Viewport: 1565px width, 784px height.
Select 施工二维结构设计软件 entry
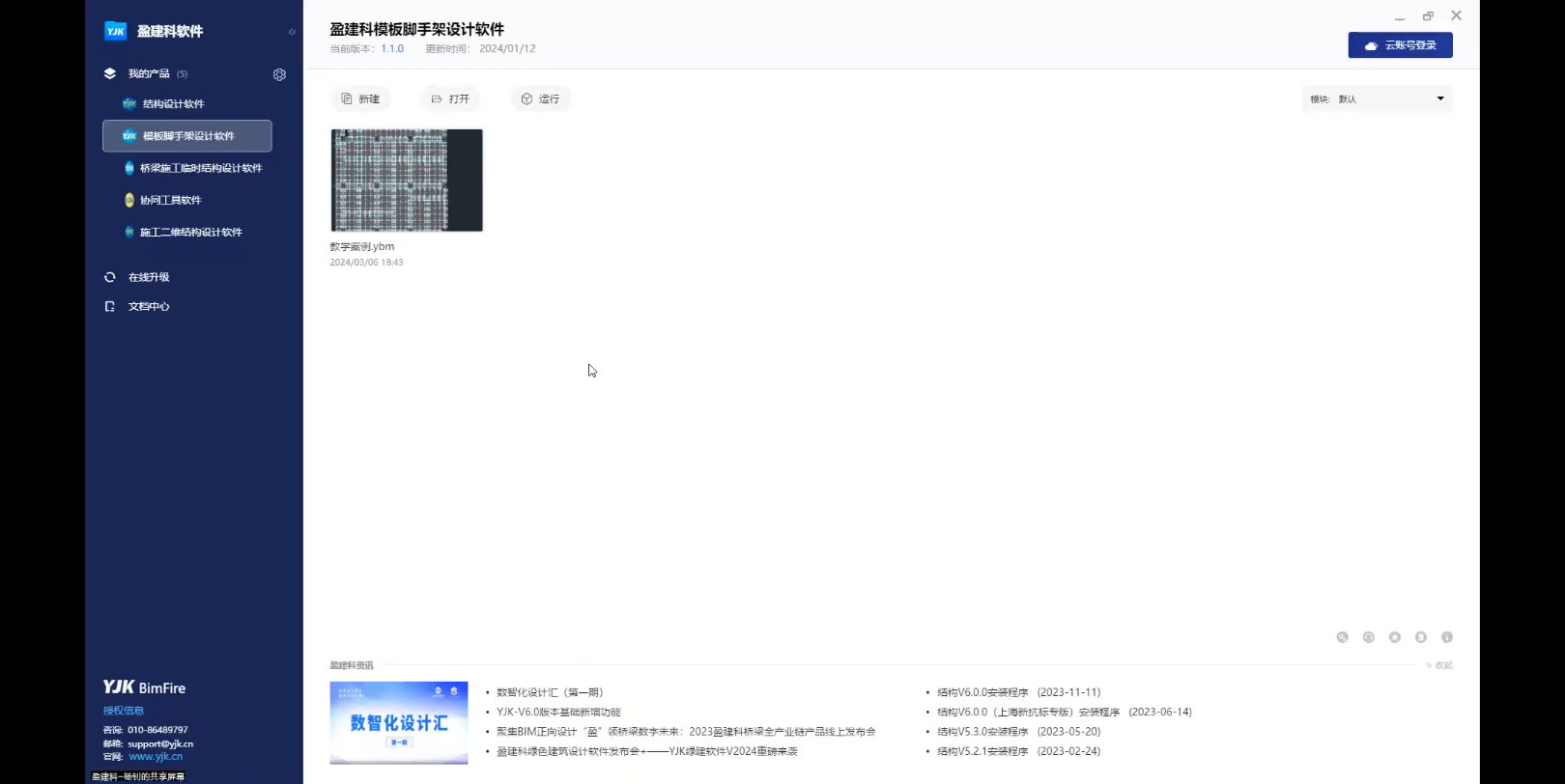coord(191,232)
